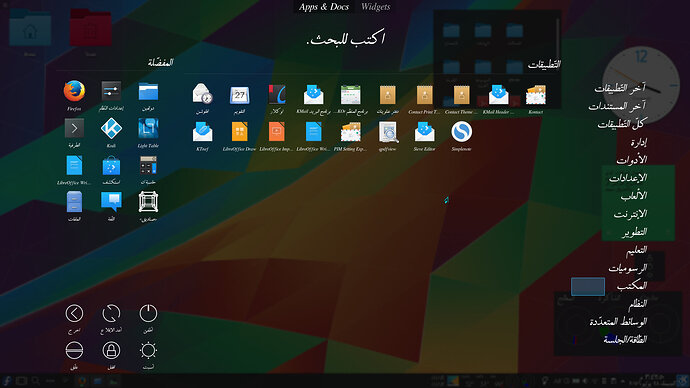Select the 'النظام' system category
Screen dimensions: 690x388
(x=638, y=304)
